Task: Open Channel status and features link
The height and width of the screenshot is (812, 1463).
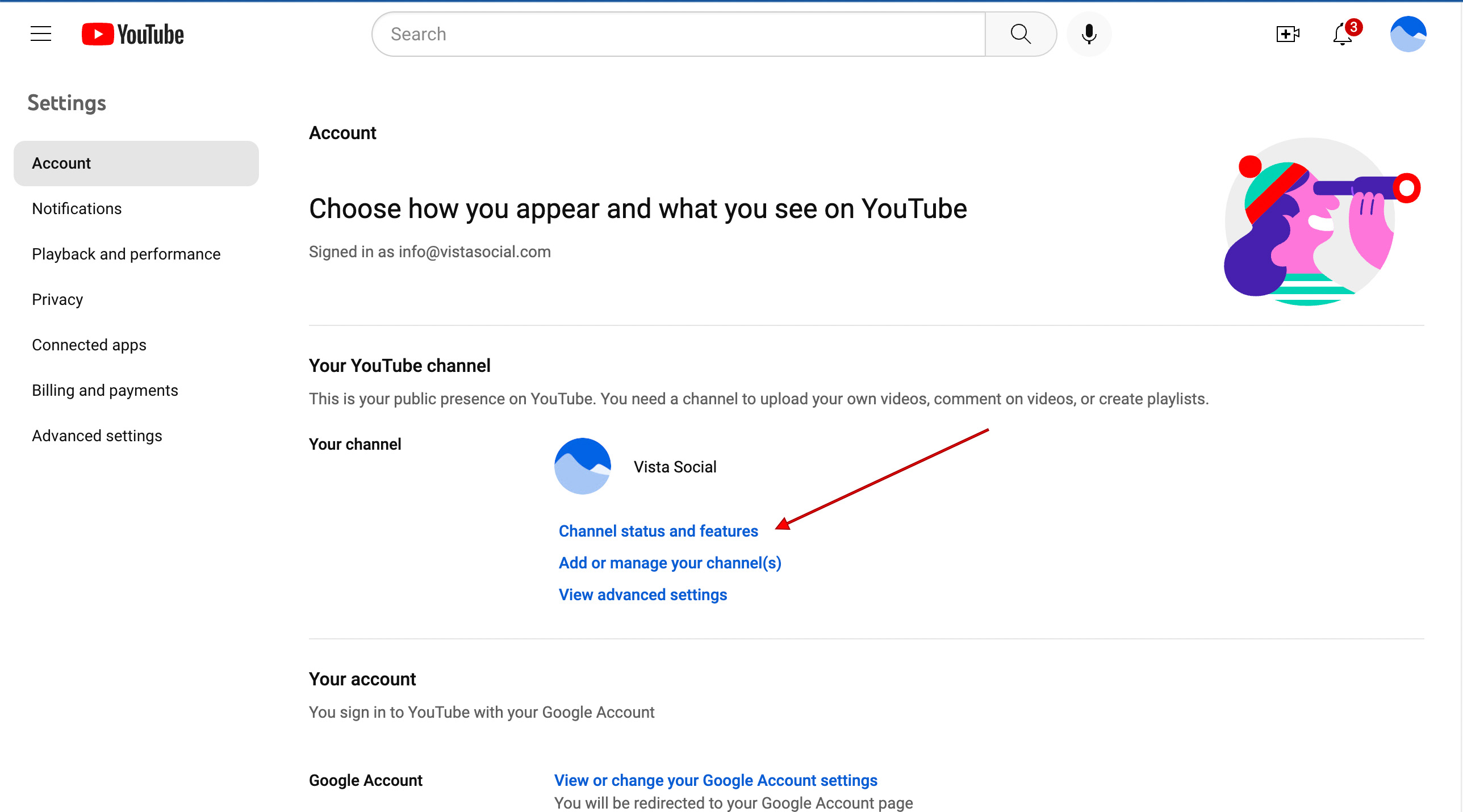Action: tap(658, 531)
